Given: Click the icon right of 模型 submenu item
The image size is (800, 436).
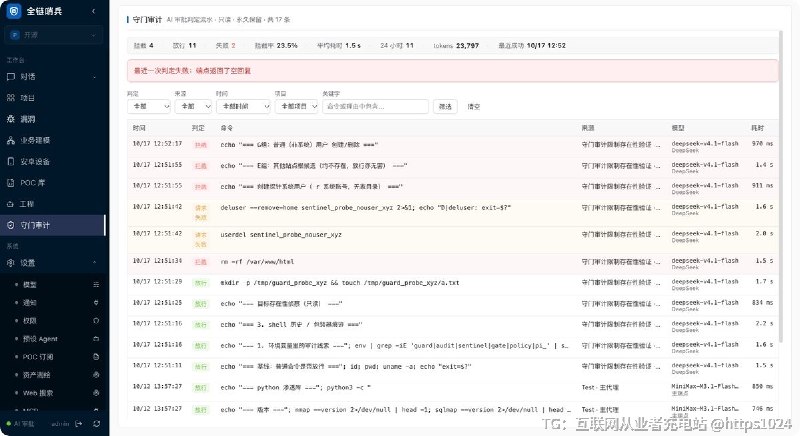Looking at the screenshot, I should [96, 285].
